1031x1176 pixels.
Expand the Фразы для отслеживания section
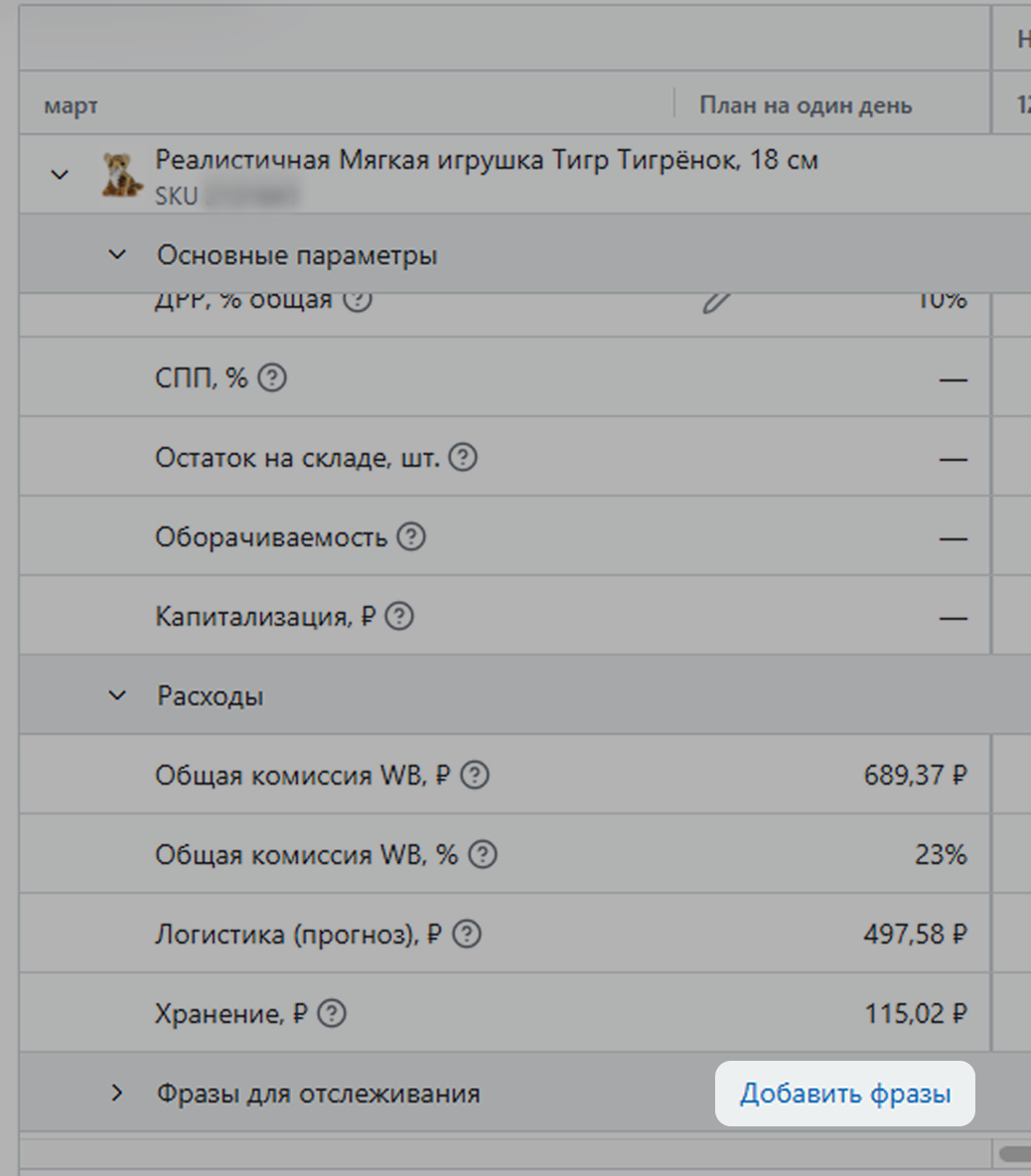117,1094
